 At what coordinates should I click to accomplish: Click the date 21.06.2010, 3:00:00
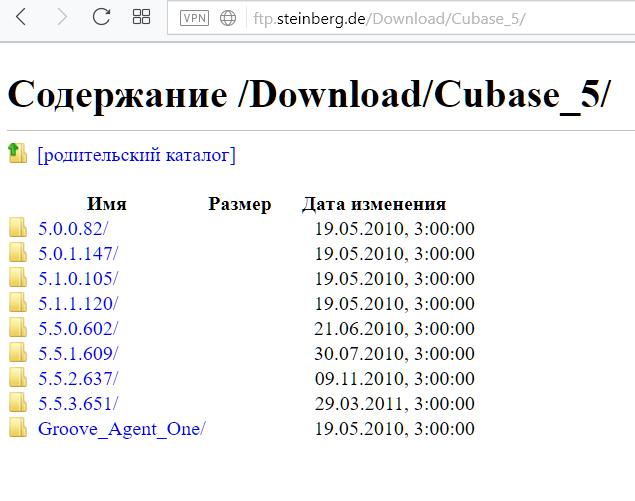[394, 329]
